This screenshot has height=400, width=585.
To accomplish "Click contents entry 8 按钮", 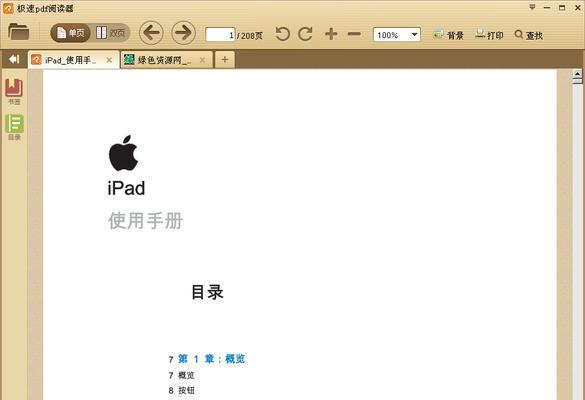I will (x=181, y=390).
